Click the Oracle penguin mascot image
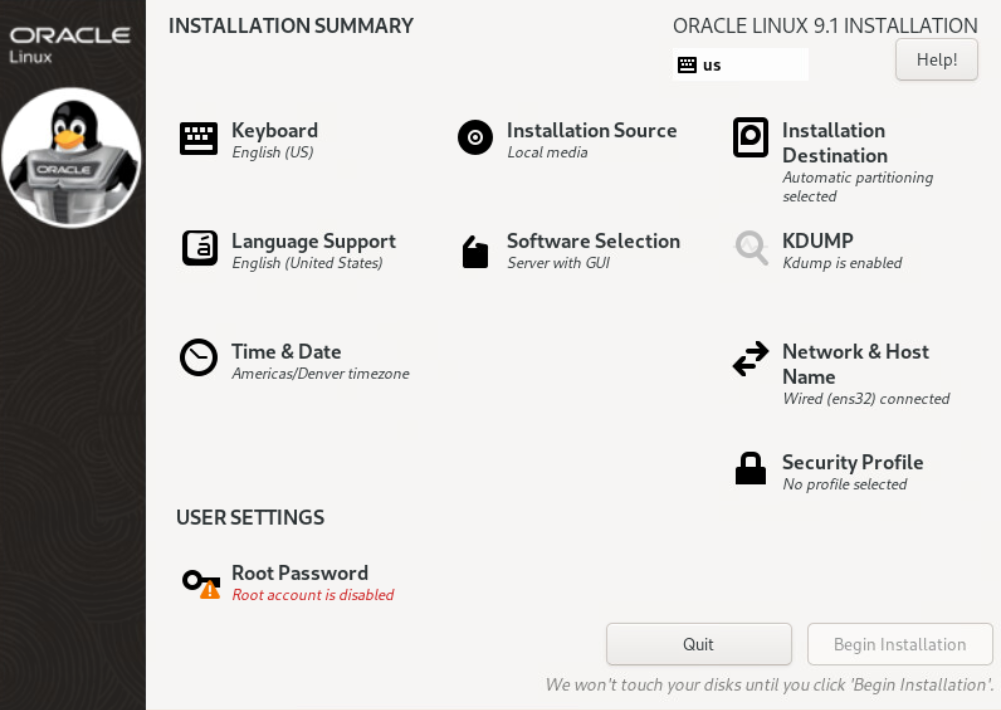Image resolution: width=1001 pixels, height=710 pixels. point(72,157)
